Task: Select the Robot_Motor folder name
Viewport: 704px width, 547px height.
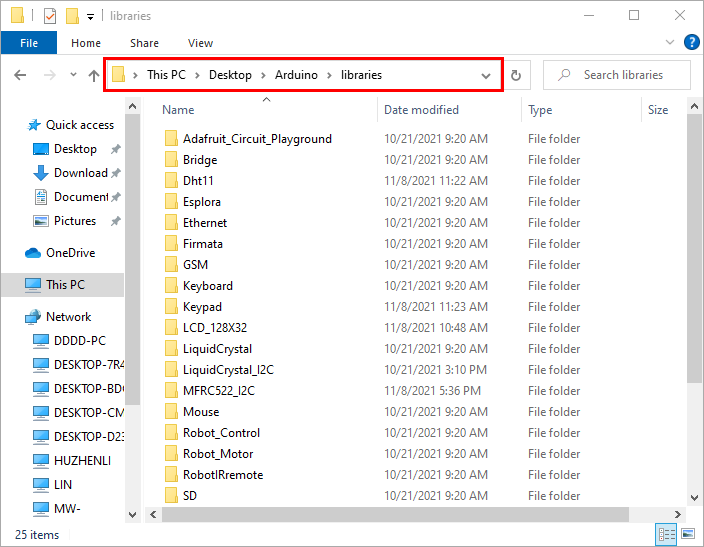Action: coord(218,454)
